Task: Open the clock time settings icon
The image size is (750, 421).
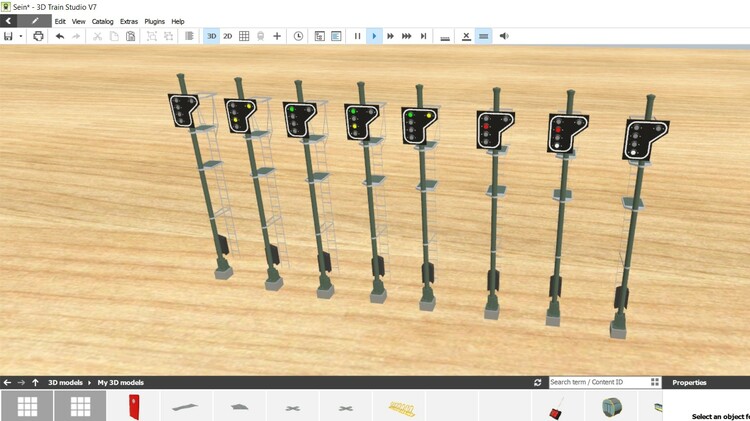Action: [x=298, y=36]
